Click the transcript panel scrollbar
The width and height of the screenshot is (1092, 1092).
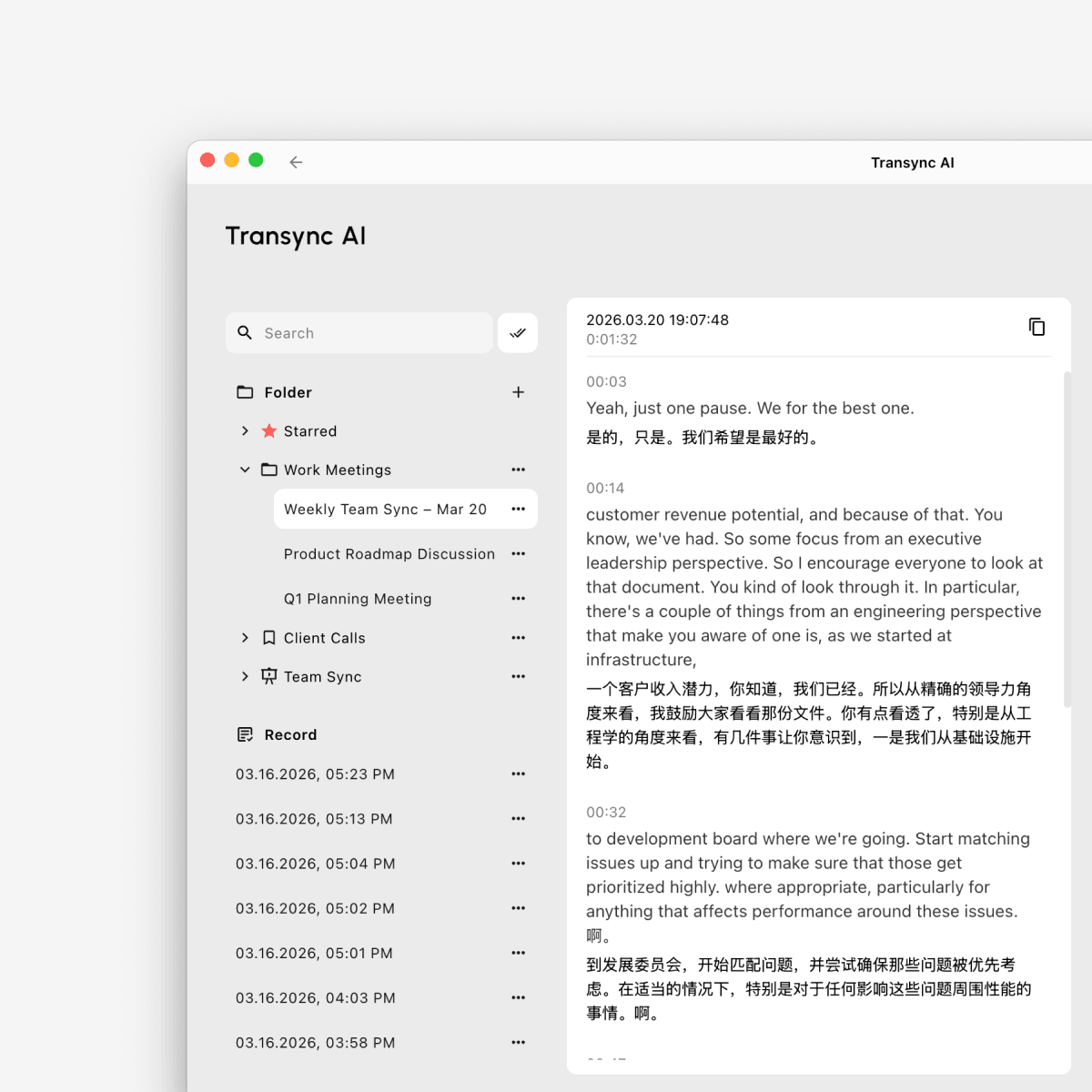click(1067, 539)
